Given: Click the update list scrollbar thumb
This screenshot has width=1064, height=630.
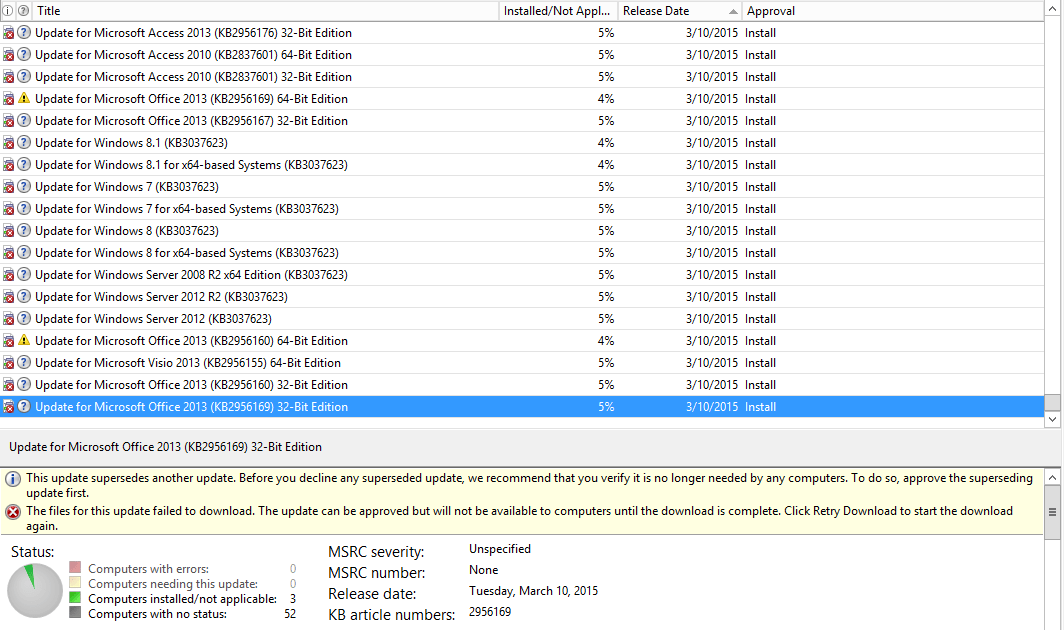Looking at the screenshot, I should pyautogui.click(x=1052, y=402).
